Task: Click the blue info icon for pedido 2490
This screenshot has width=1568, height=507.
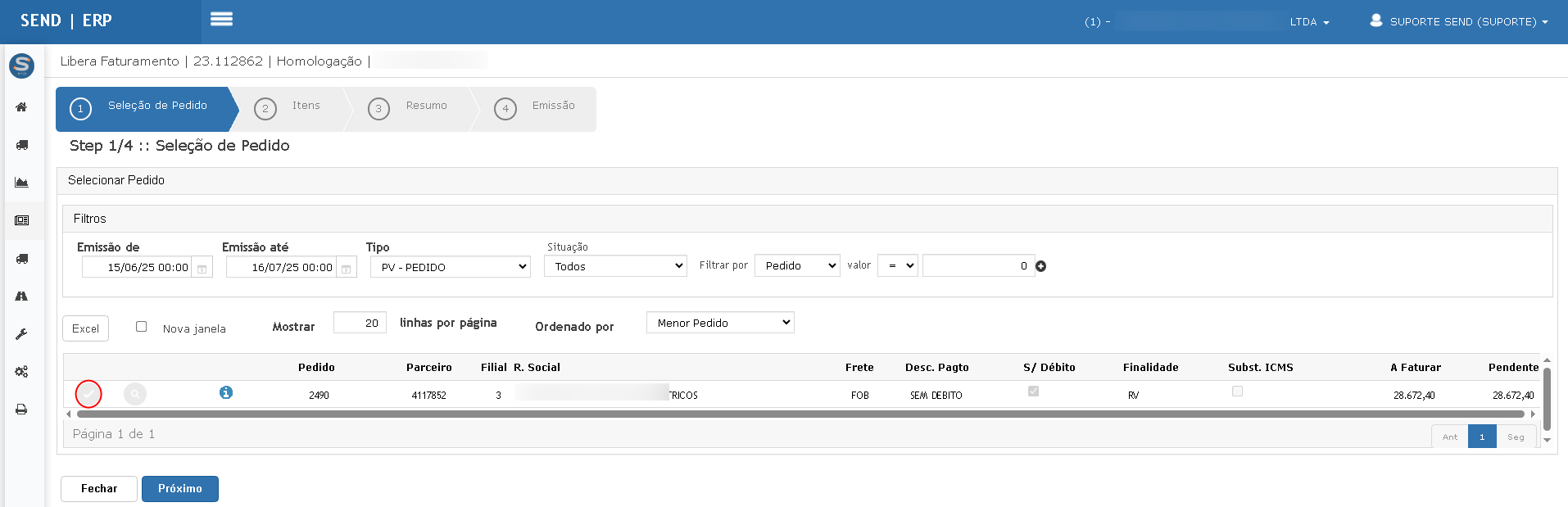Action: point(226,392)
